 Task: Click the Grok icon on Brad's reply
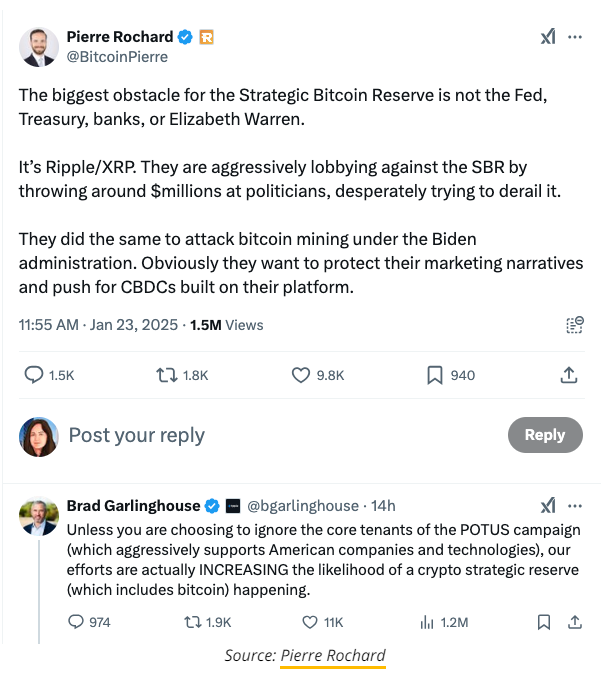[x=548, y=505]
